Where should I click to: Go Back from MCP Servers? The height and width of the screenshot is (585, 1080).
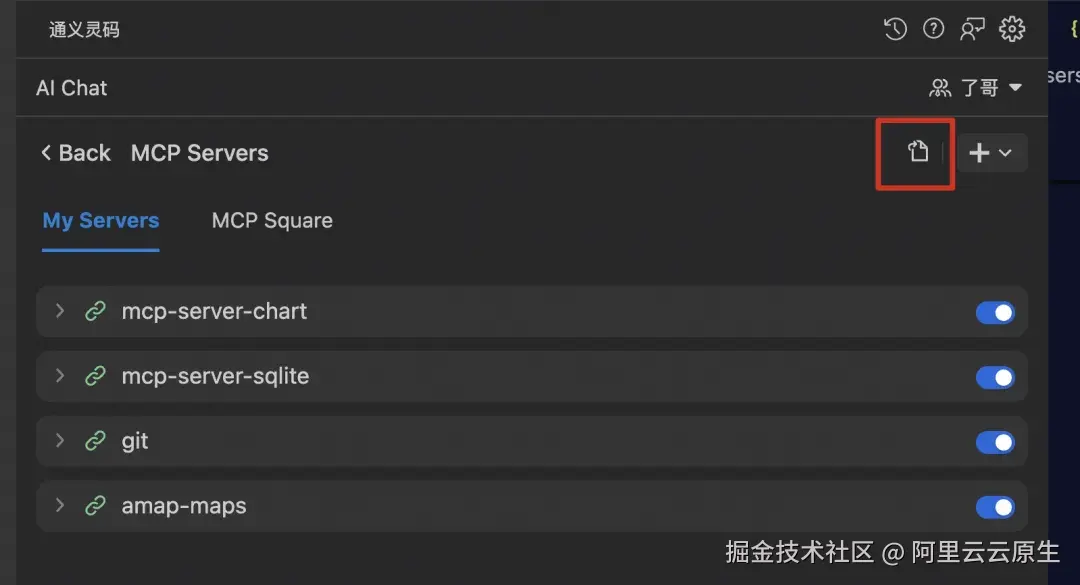(x=75, y=153)
